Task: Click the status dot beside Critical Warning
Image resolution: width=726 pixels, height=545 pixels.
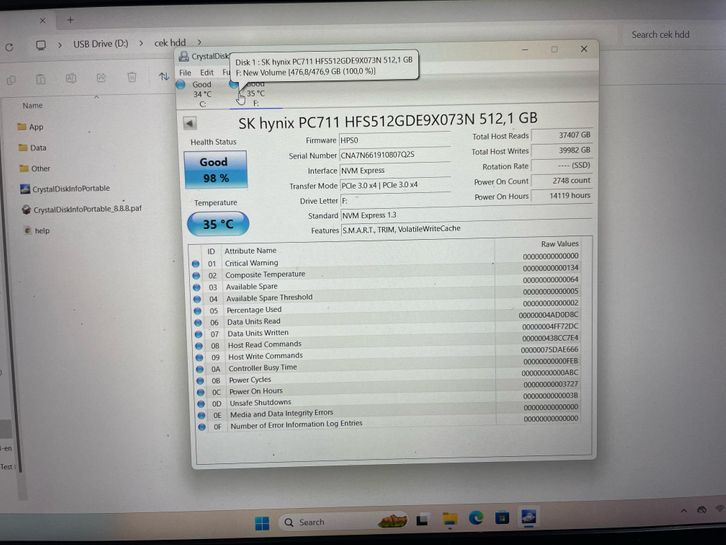Action: [195, 263]
